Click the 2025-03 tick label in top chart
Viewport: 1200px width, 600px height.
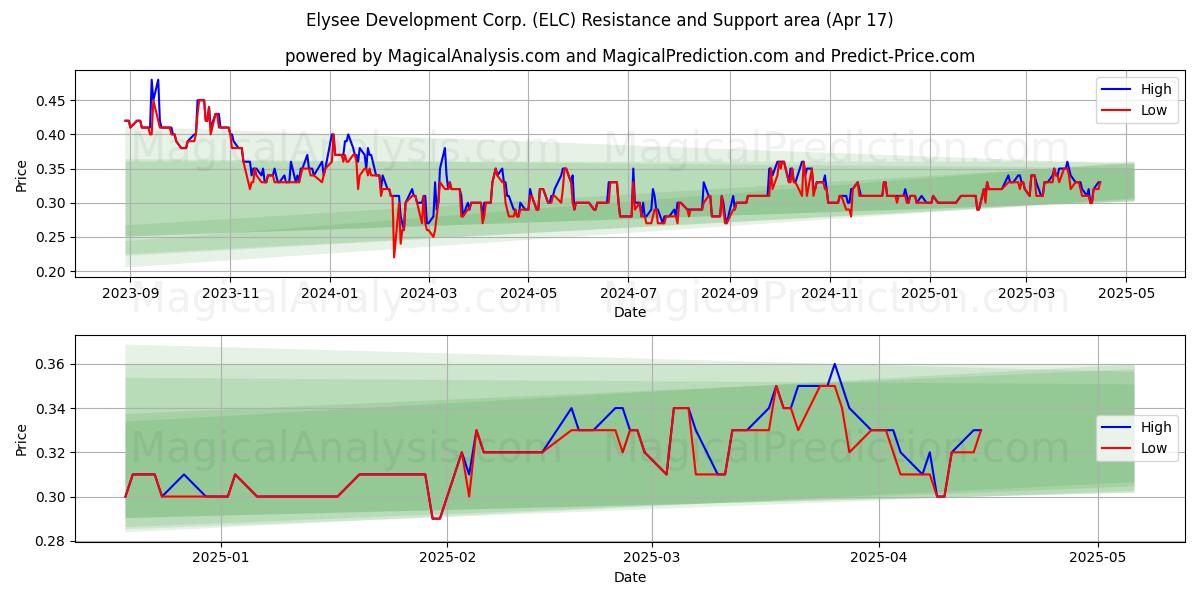(1026, 293)
